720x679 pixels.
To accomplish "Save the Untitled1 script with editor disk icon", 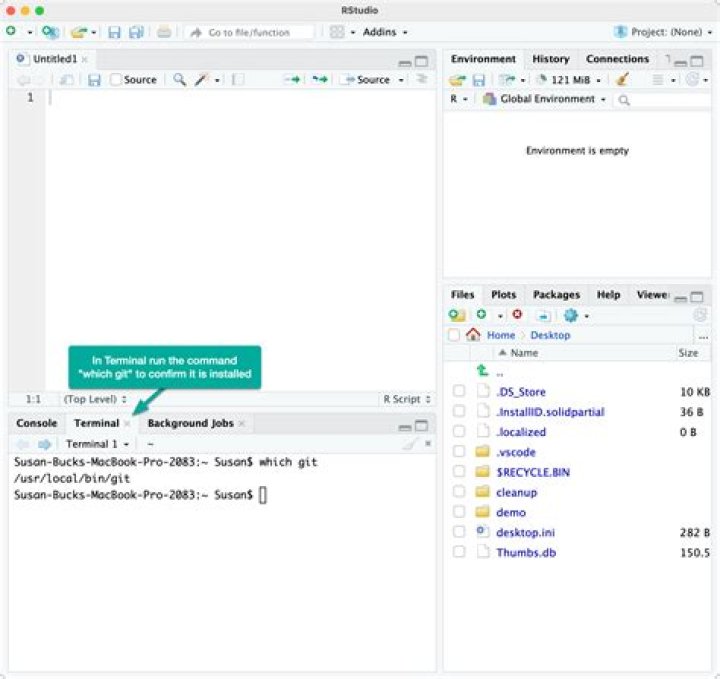I will coord(94,80).
